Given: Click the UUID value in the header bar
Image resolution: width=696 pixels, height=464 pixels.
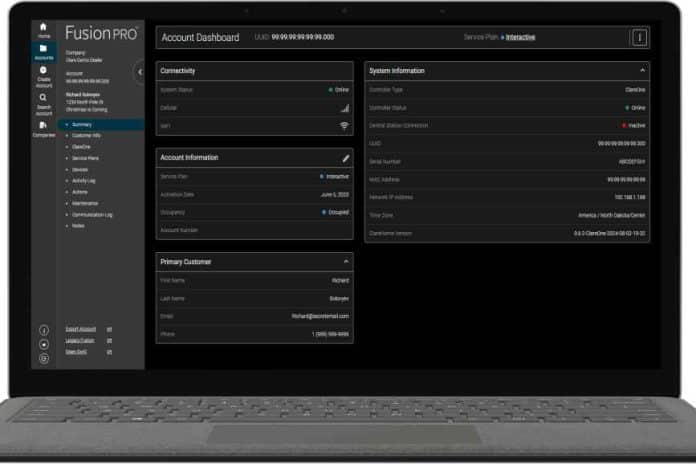Looking at the screenshot, I should pos(303,37).
